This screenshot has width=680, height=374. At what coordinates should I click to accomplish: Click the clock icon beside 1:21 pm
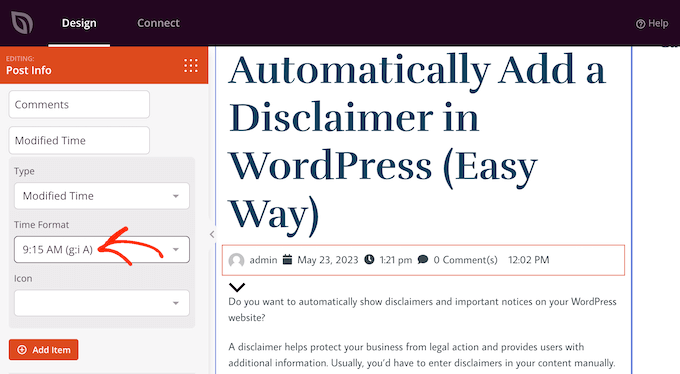pyautogui.click(x=369, y=259)
